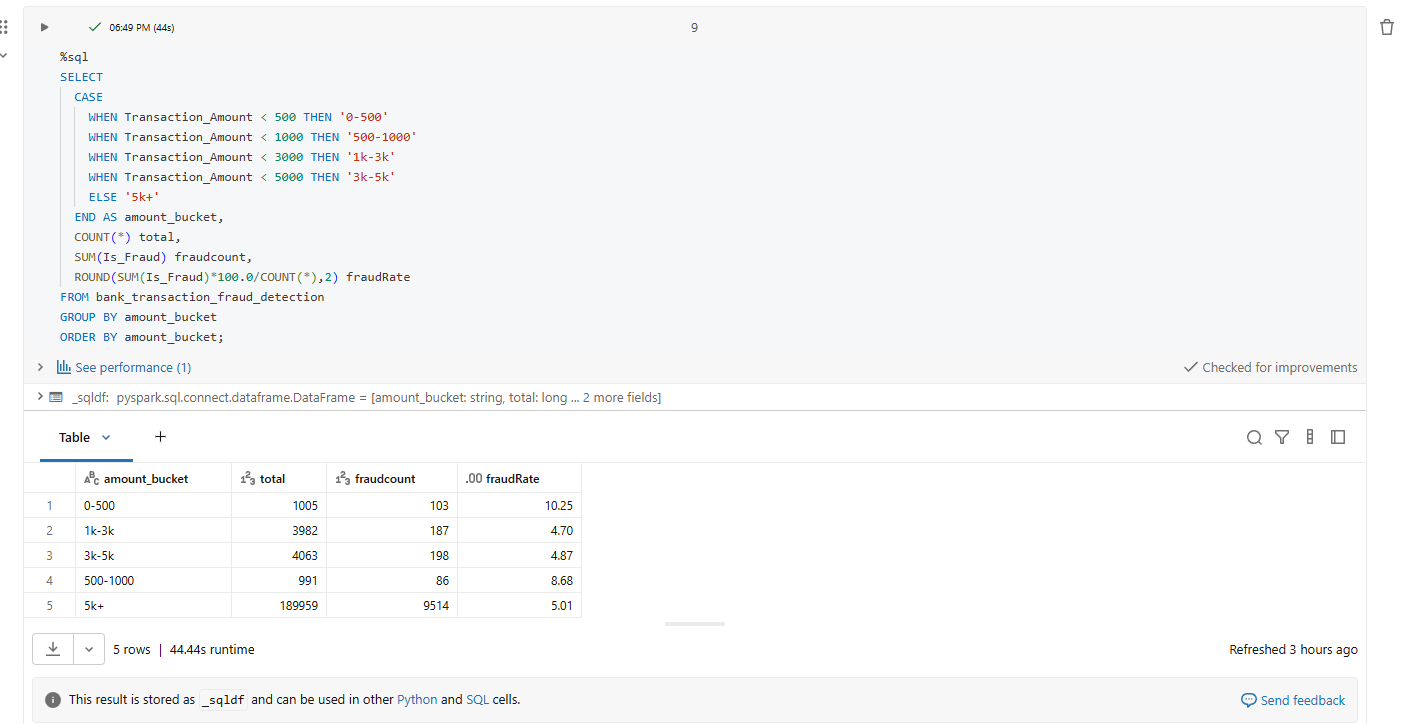Image resolution: width=1415 pixels, height=724 pixels.
Task: Click the 'Refreshed 3 hours ago' text
Action: (1293, 649)
